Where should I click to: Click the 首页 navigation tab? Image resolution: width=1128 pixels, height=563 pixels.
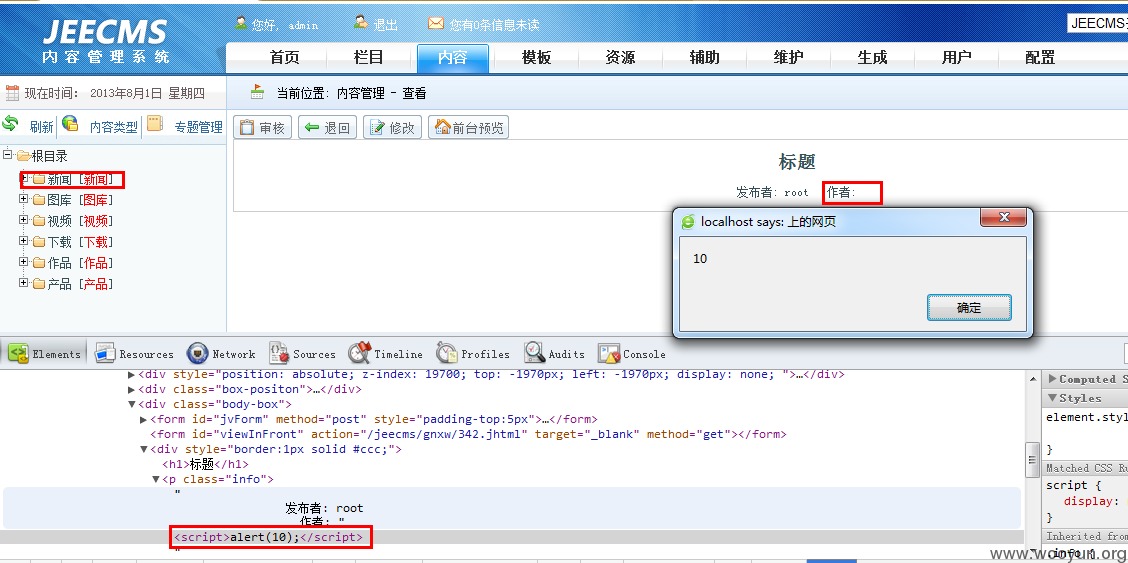pos(284,58)
